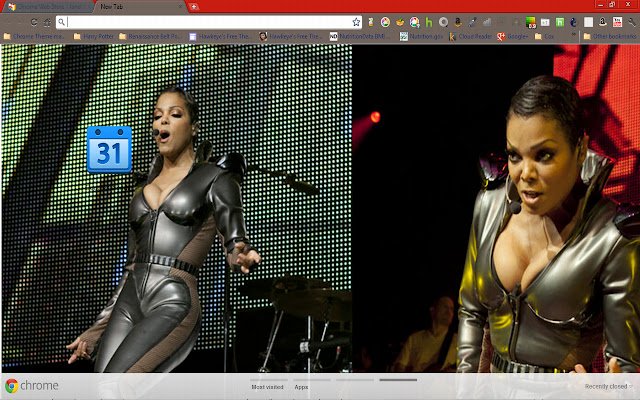Image resolution: width=640 pixels, height=400 pixels.
Task: Click the gray circle extension icon
Action: pyautogui.click(x=443, y=22)
